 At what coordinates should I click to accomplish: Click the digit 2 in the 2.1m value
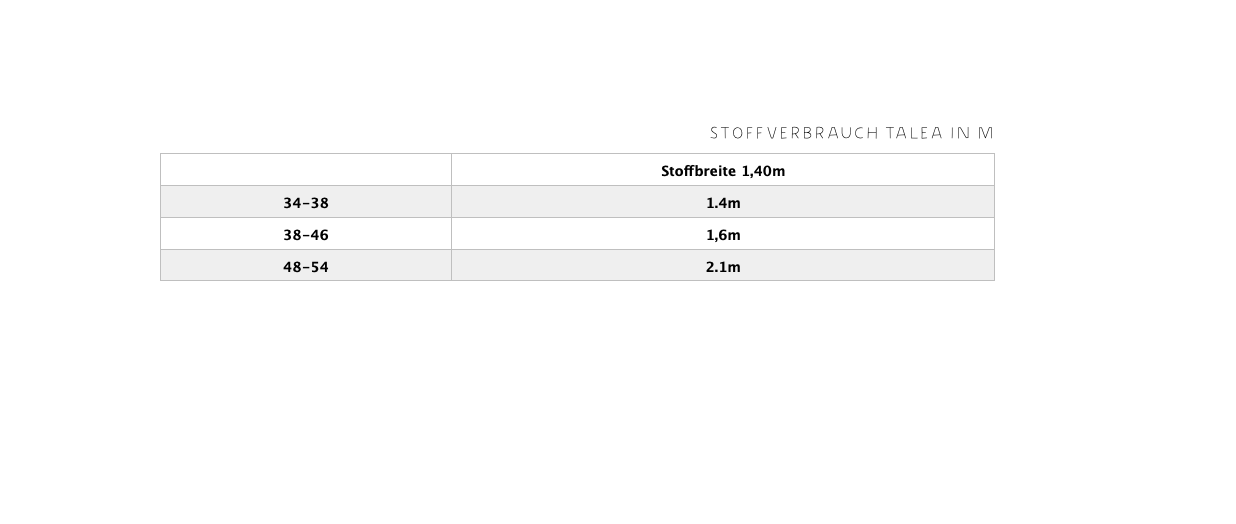click(x=710, y=267)
